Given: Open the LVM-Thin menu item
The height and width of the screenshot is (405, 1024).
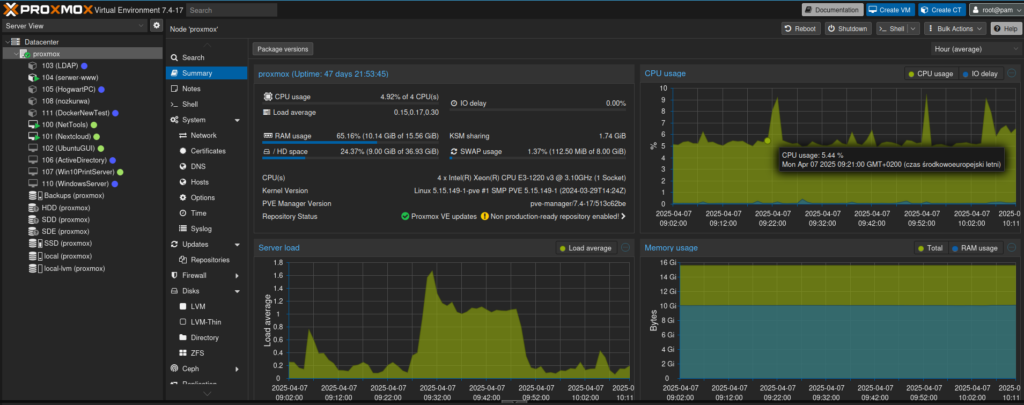Looking at the screenshot, I should (206, 322).
